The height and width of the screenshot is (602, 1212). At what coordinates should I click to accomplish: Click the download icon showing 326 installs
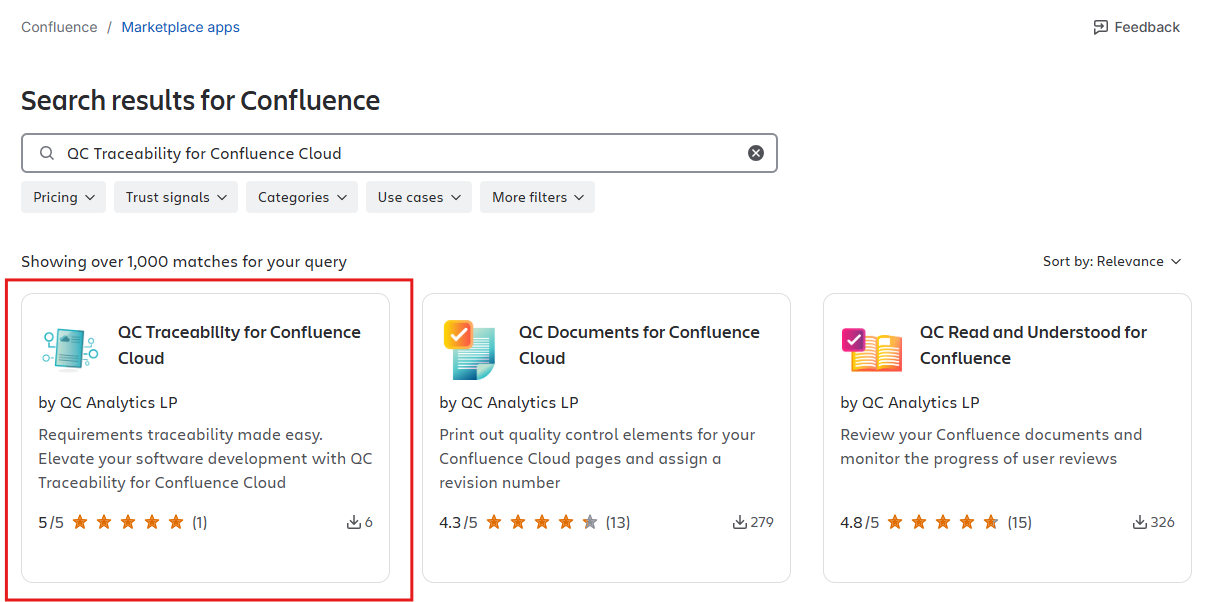tap(1140, 522)
